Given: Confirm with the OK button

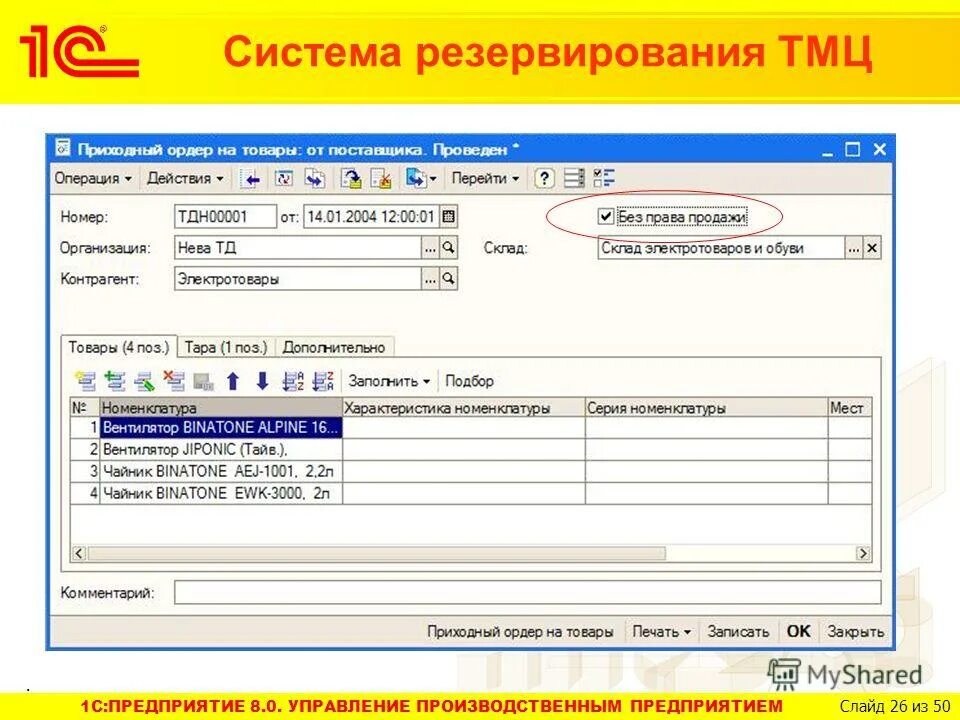Looking at the screenshot, I should (798, 631).
